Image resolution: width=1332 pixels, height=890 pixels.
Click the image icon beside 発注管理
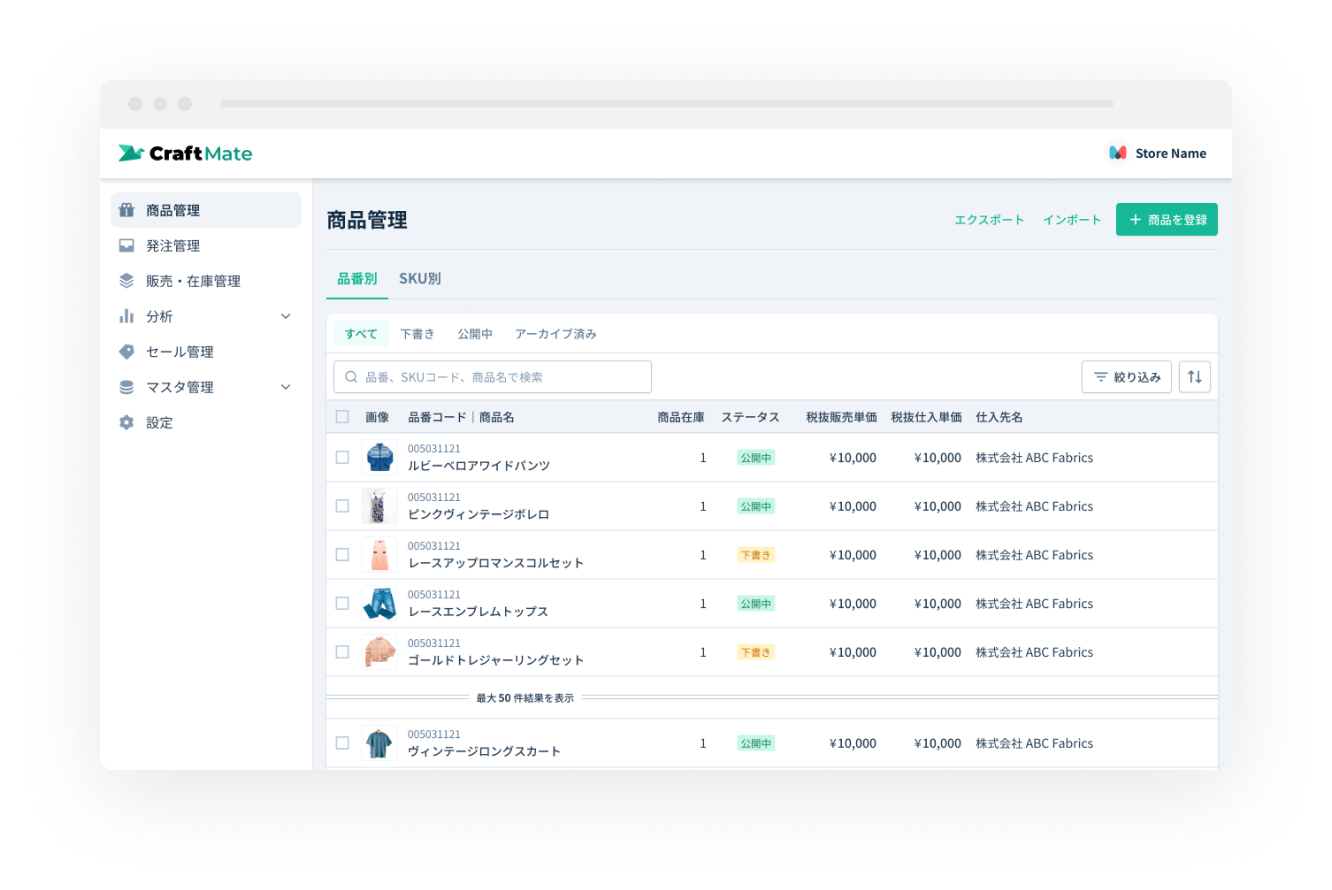click(126, 246)
